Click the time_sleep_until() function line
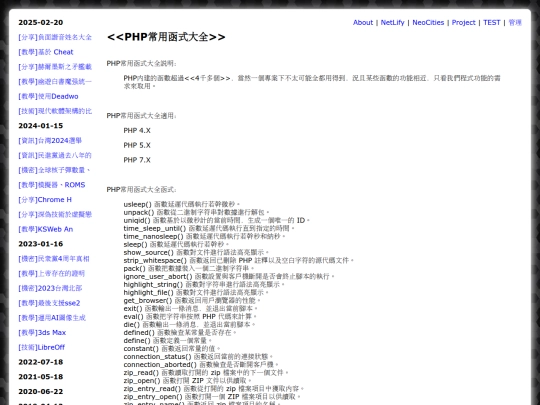This screenshot has height=405, width=540. click(x=209, y=228)
